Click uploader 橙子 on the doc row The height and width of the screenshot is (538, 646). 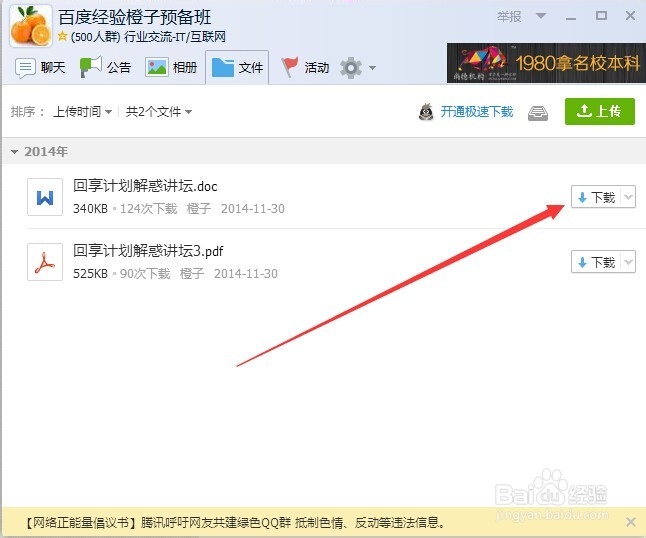(x=199, y=209)
